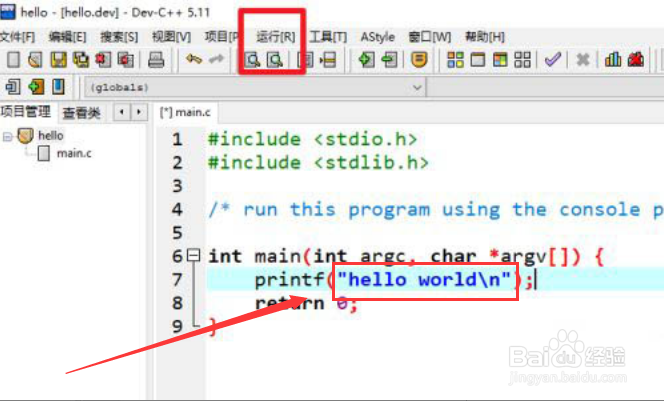Open the 文件[F] menu
The width and height of the screenshot is (664, 401).
pyautogui.click(x=17, y=37)
